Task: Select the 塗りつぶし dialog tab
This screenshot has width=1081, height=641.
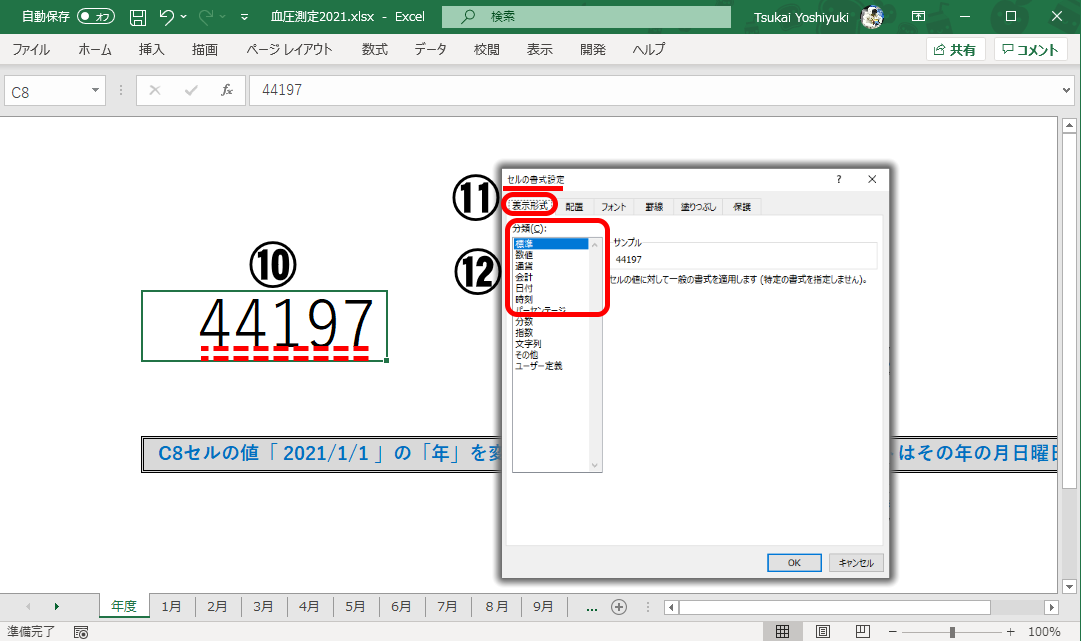Action: point(698,207)
